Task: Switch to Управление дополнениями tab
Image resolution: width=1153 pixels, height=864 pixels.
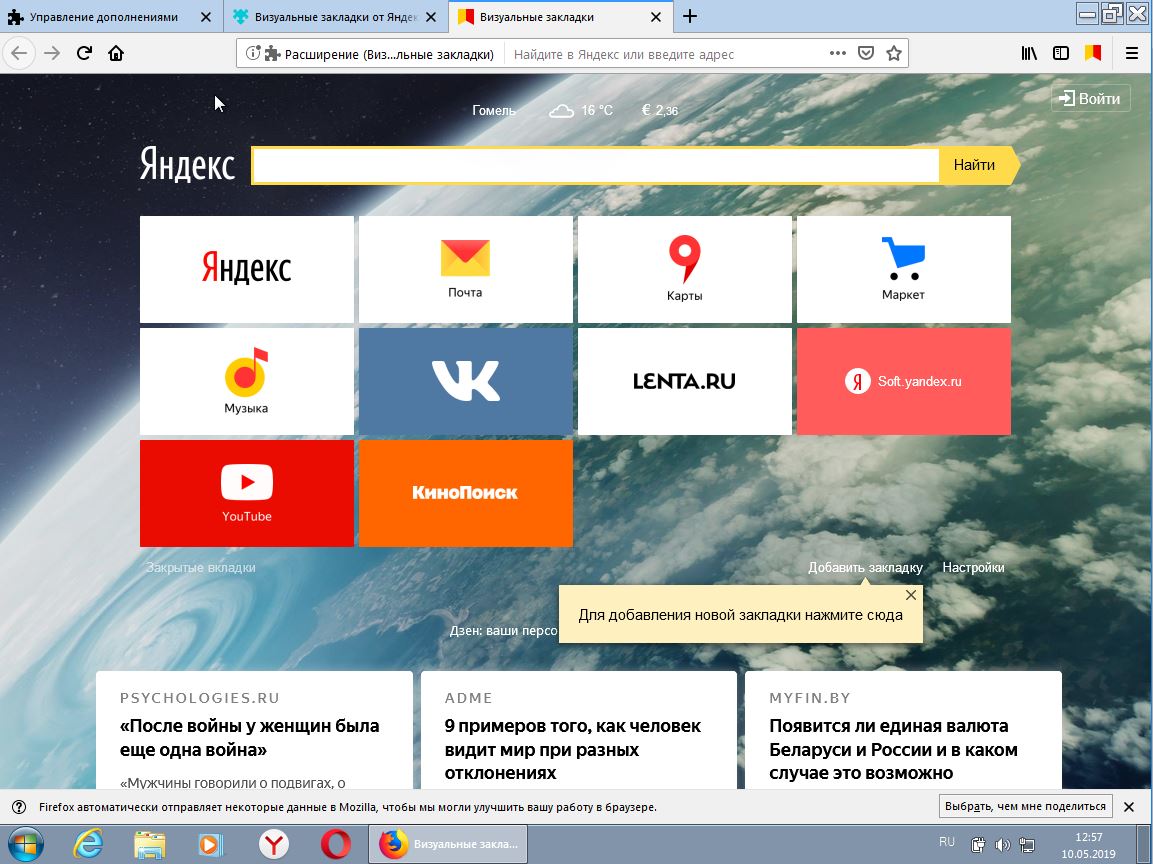Action: click(x=103, y=17)
